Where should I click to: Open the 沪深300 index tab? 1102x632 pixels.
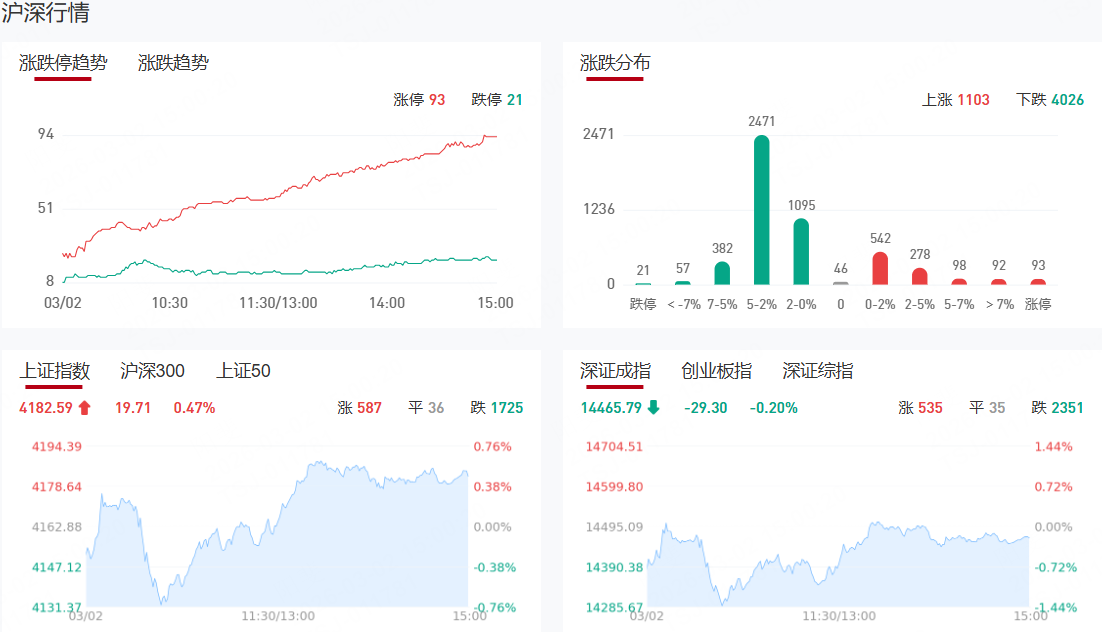[152, 371]
